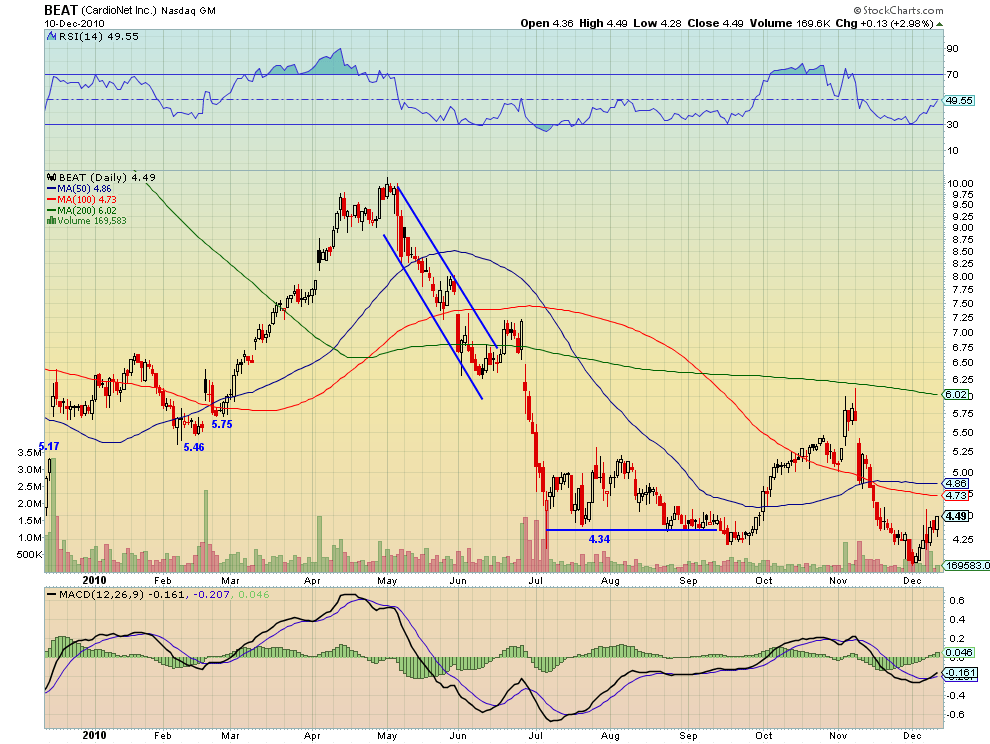Click the green up-arrow change indicator
This screenshot has height=744, width=990.
click(940, 24)
